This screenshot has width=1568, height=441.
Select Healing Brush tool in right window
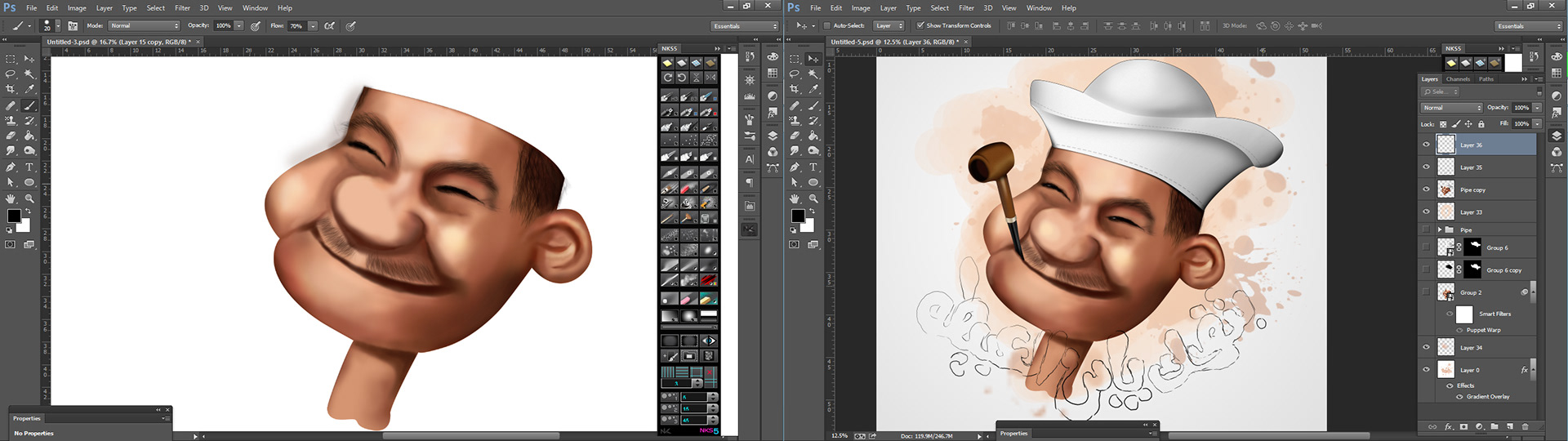pyautogui.click(x=795, y=105)
